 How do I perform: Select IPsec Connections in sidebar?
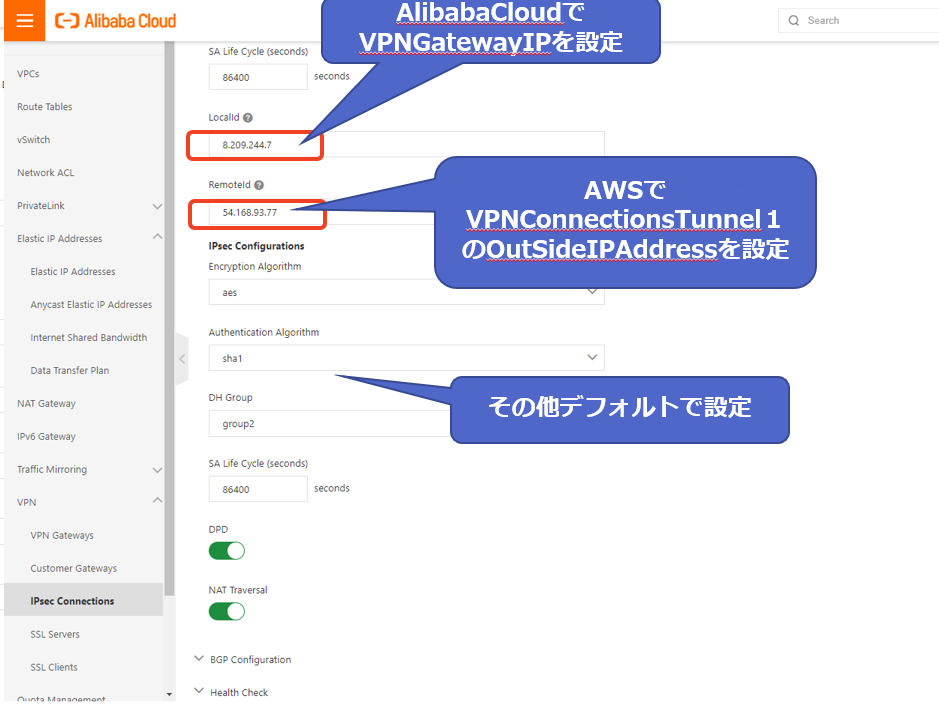pyautogui.click(x=83, y=600)
